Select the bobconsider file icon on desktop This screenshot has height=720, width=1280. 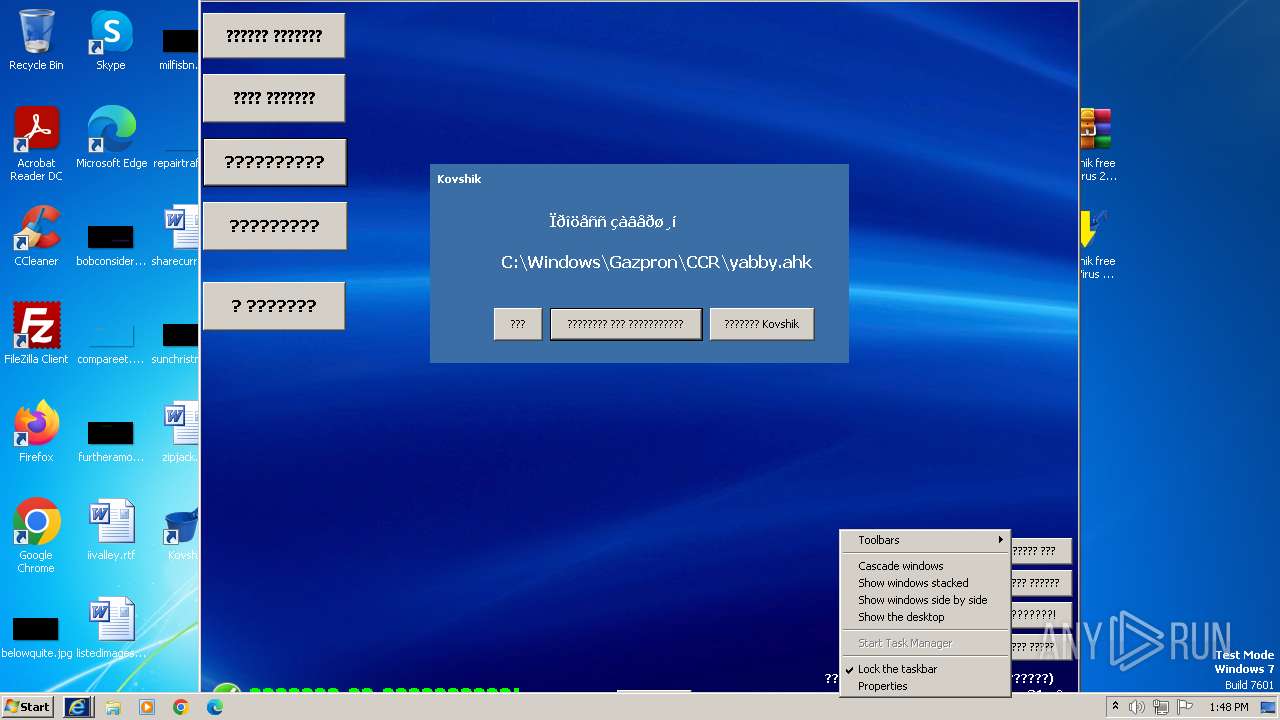click(110, 243)
